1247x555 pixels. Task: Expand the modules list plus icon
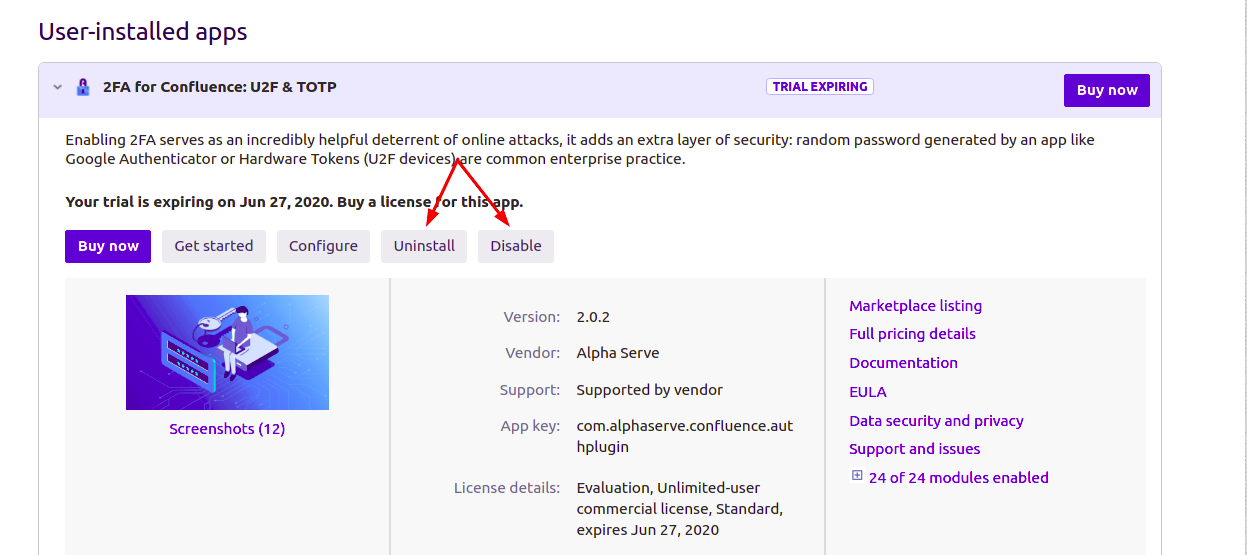point(857,476)
